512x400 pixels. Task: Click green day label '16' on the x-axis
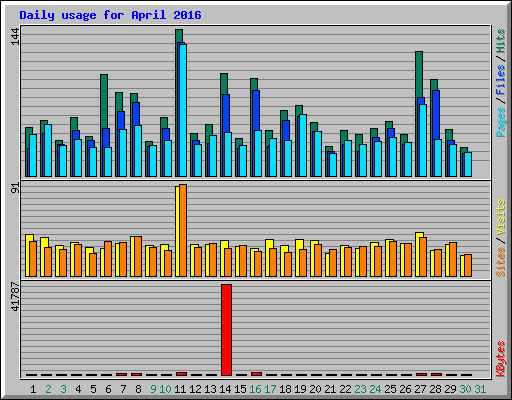click(255, 389)
